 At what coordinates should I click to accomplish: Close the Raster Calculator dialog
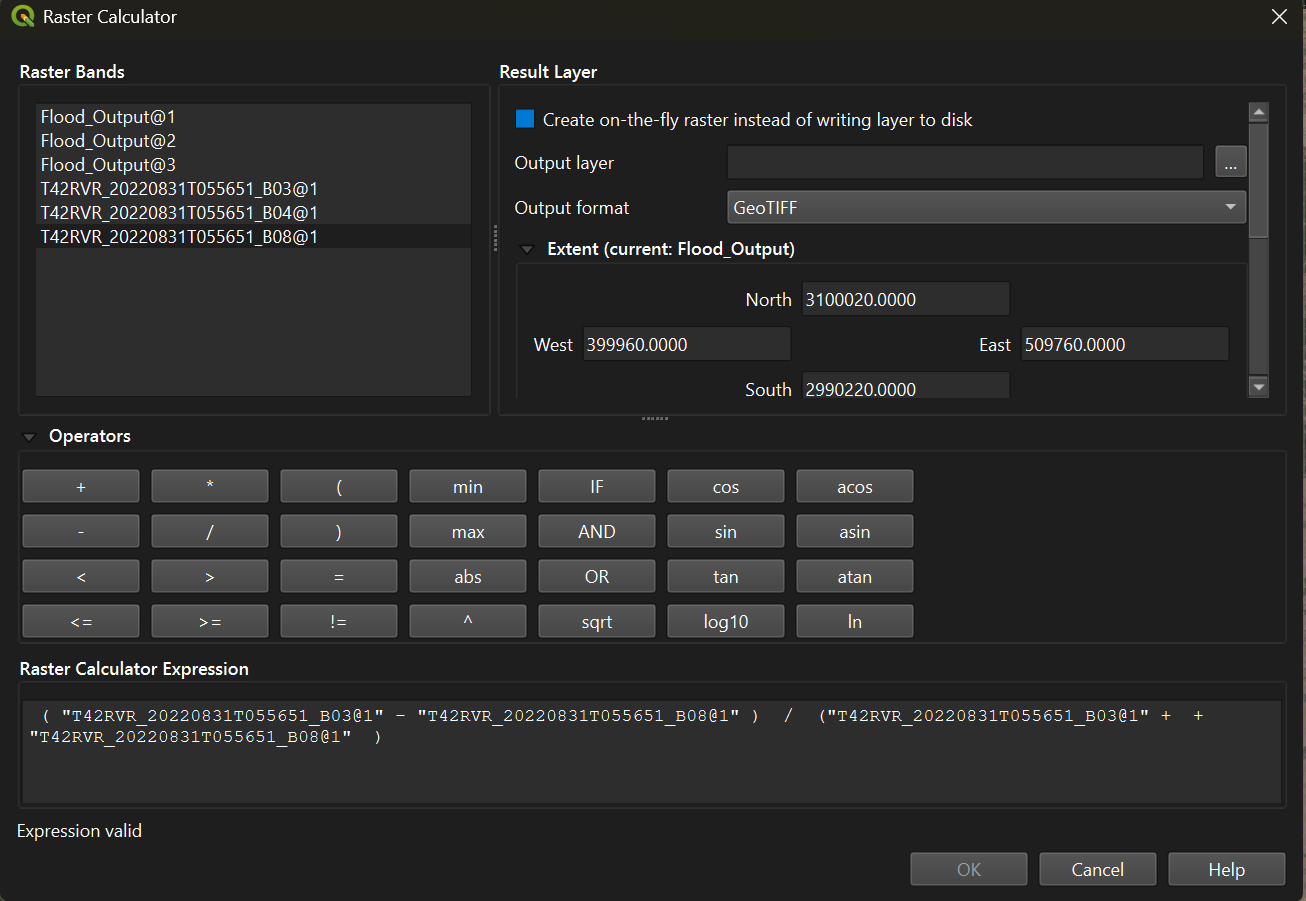click(1278, 17)
